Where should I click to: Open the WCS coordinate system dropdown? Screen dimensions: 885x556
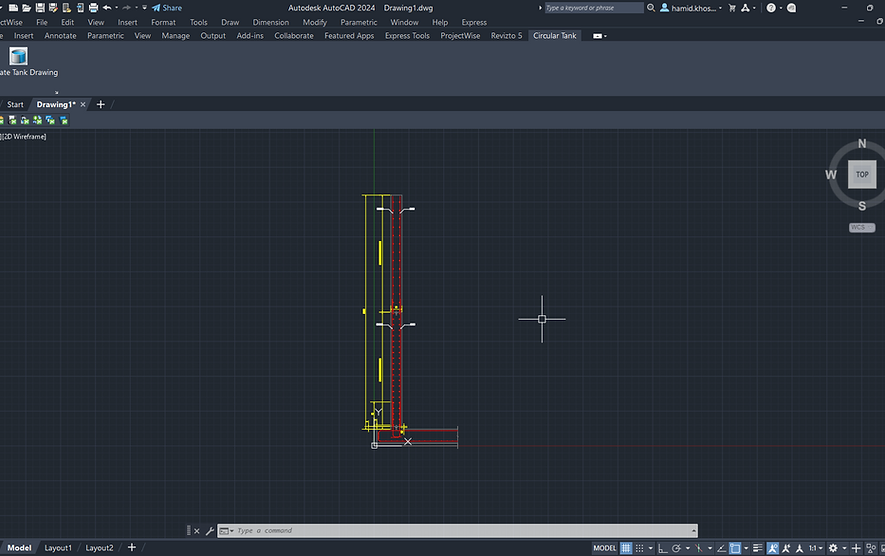(x=862, y=227)
